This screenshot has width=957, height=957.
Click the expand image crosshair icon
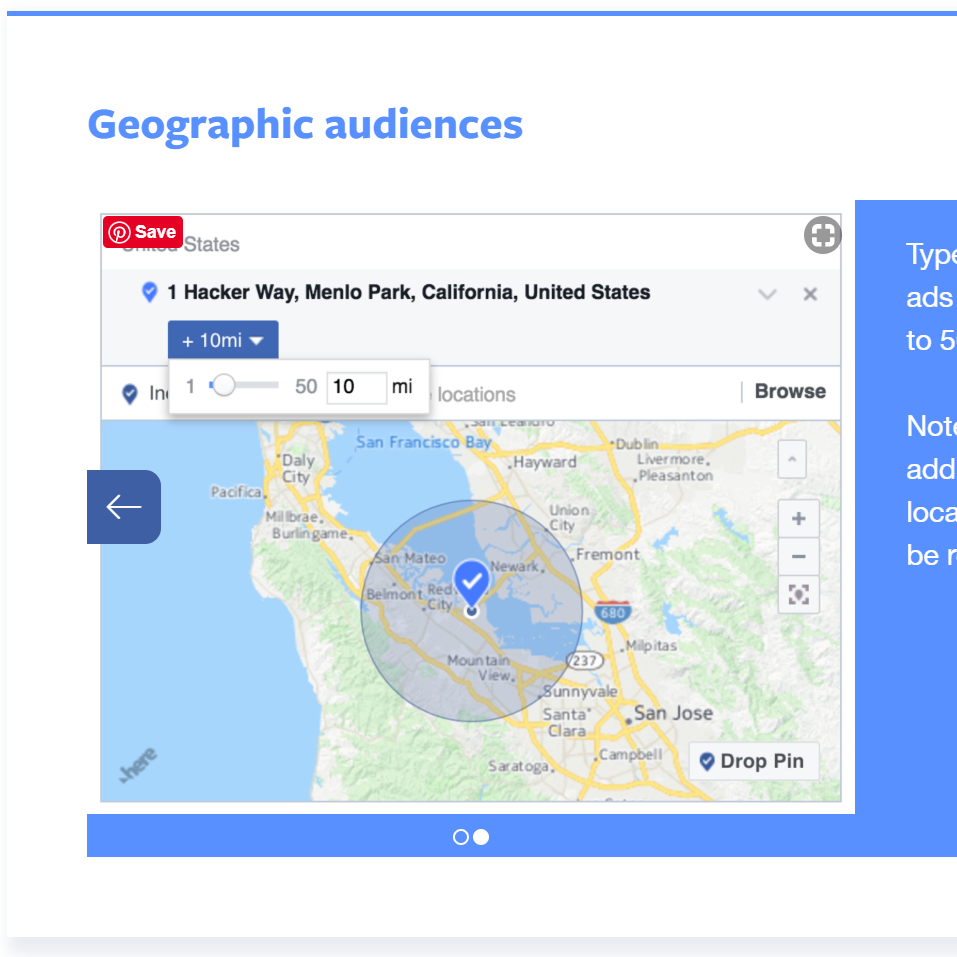pyautogui.click(x=822, y=235)
